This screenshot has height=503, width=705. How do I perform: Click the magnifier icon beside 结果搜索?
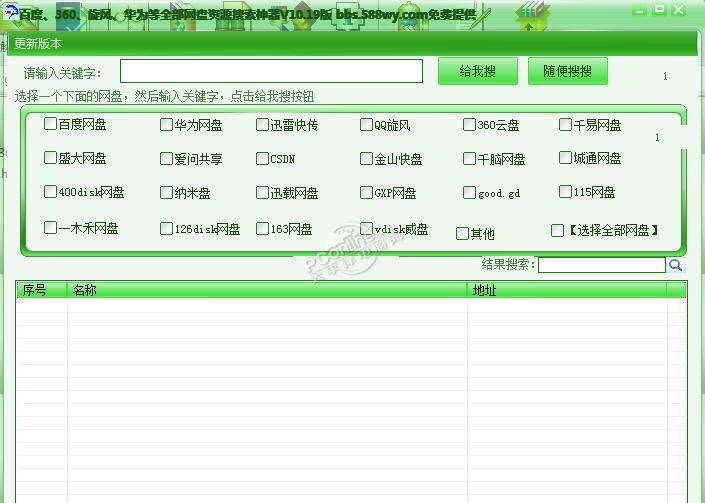[675, 265]
